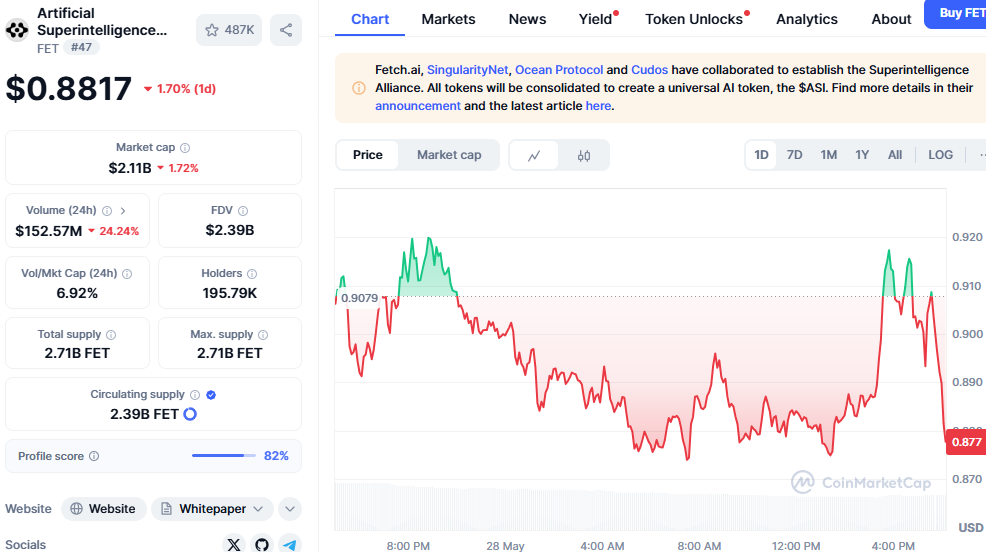Open the Yield tab
Screen dimensions: 986x552
(596, 19)
